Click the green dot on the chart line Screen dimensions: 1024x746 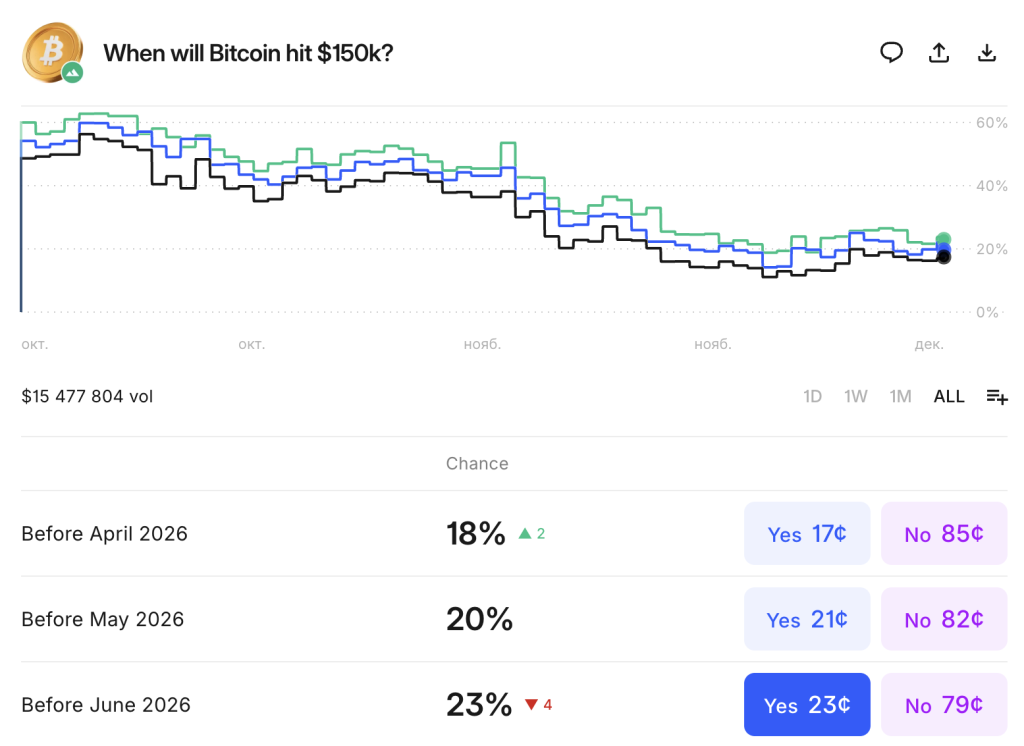coord(943,236)
